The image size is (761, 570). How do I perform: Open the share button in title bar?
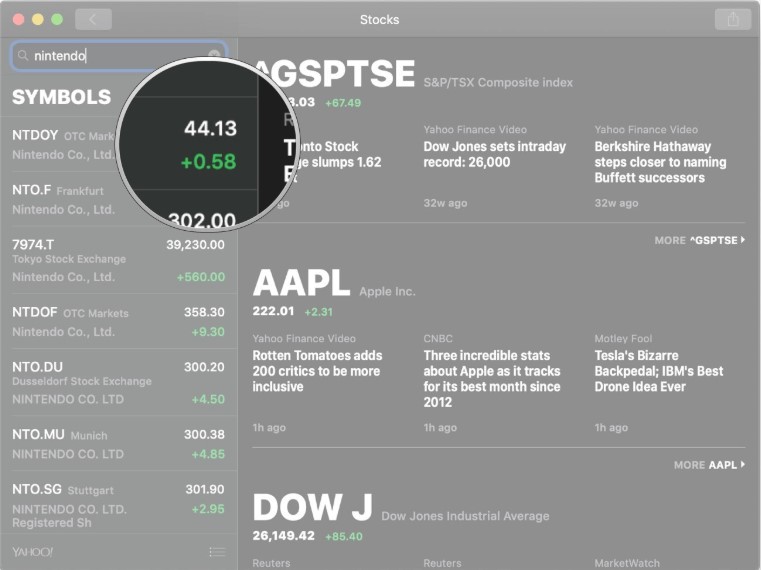[x=733, y=19]
